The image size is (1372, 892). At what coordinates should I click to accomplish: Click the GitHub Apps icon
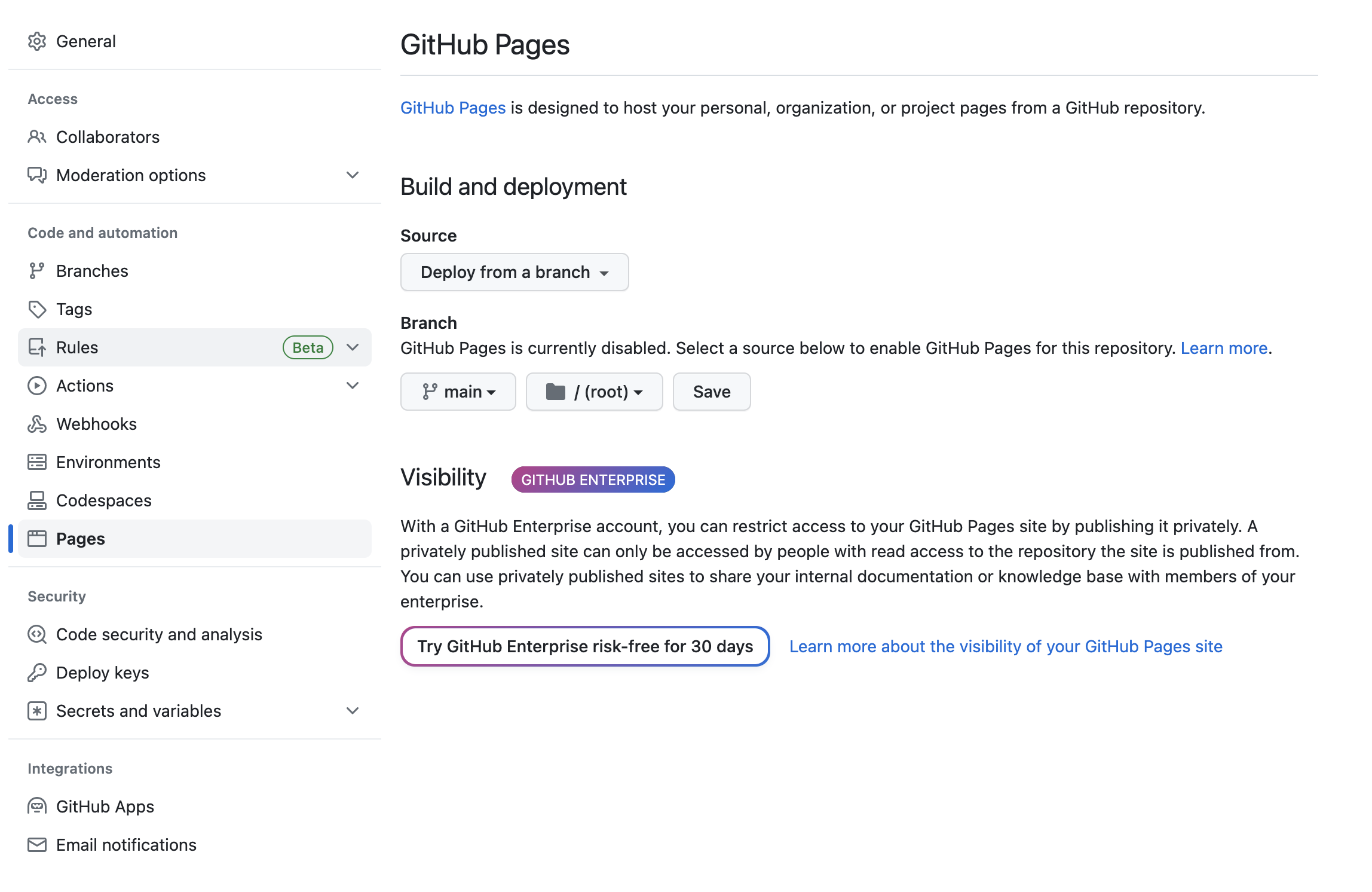click(x=37, y=807)
